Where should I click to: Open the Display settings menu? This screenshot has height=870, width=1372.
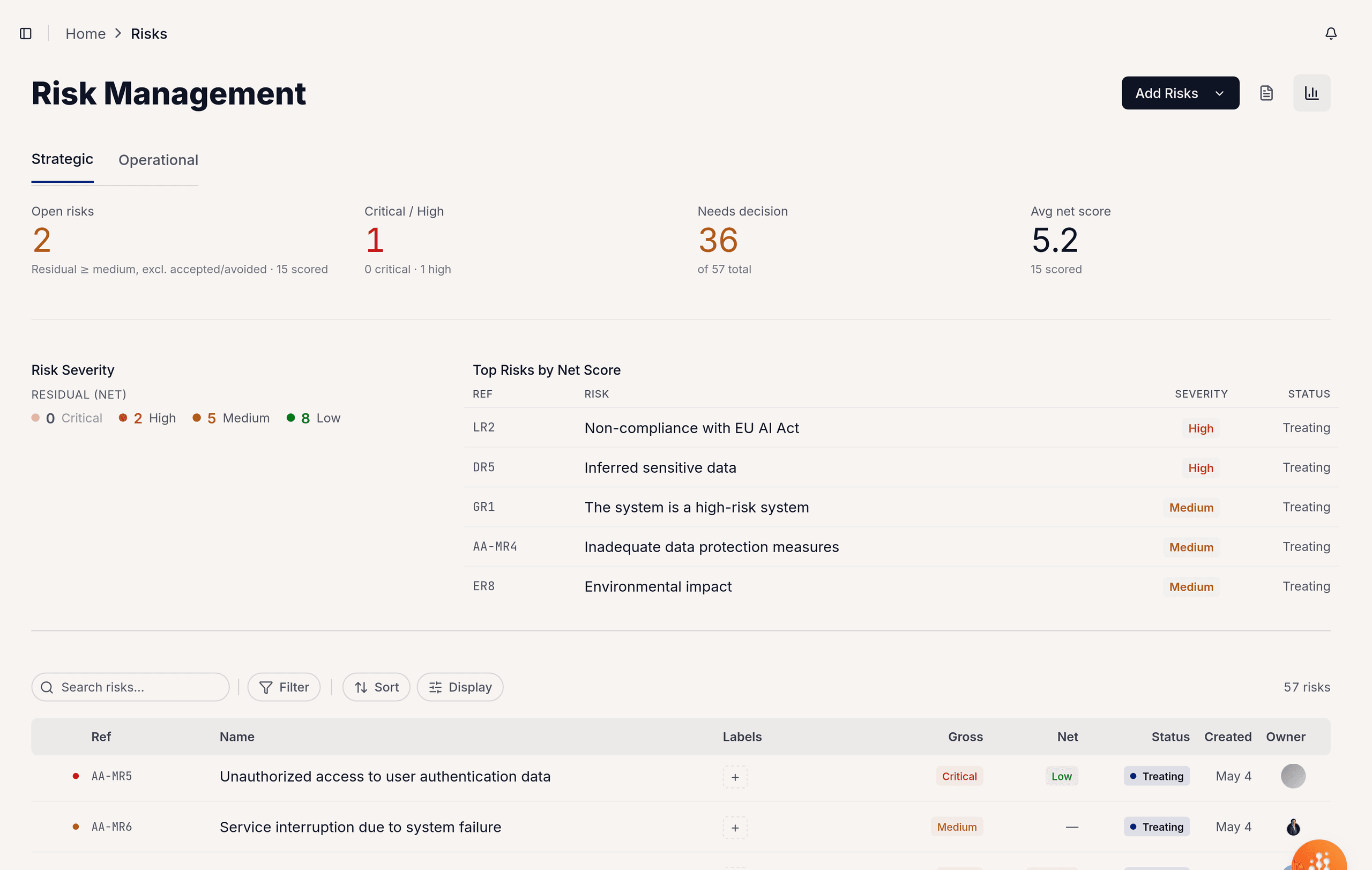[460, 687]
